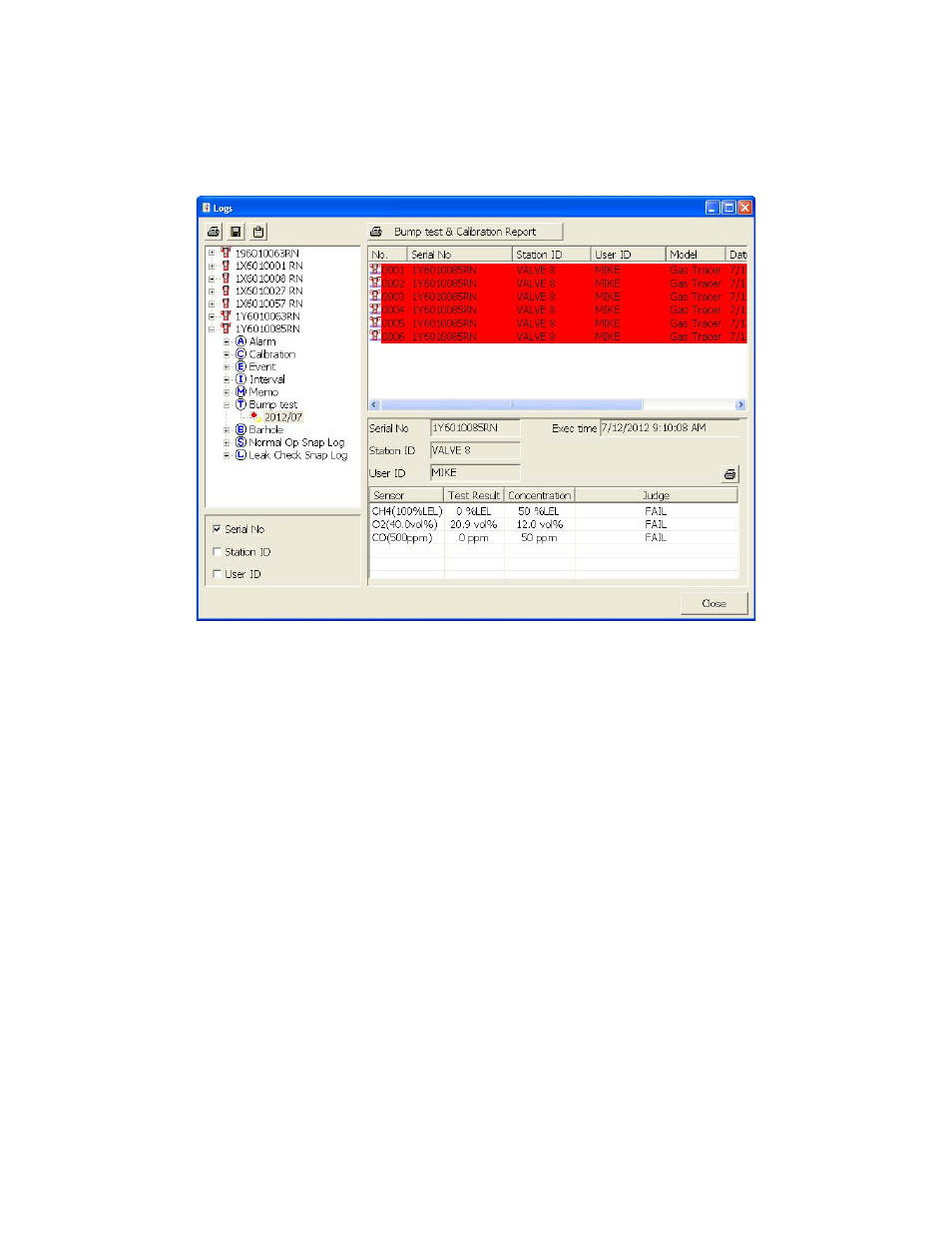Click the User ID field showing MIKE
952x1233 pixels.
pyautogui.click(x=475, y=473)
